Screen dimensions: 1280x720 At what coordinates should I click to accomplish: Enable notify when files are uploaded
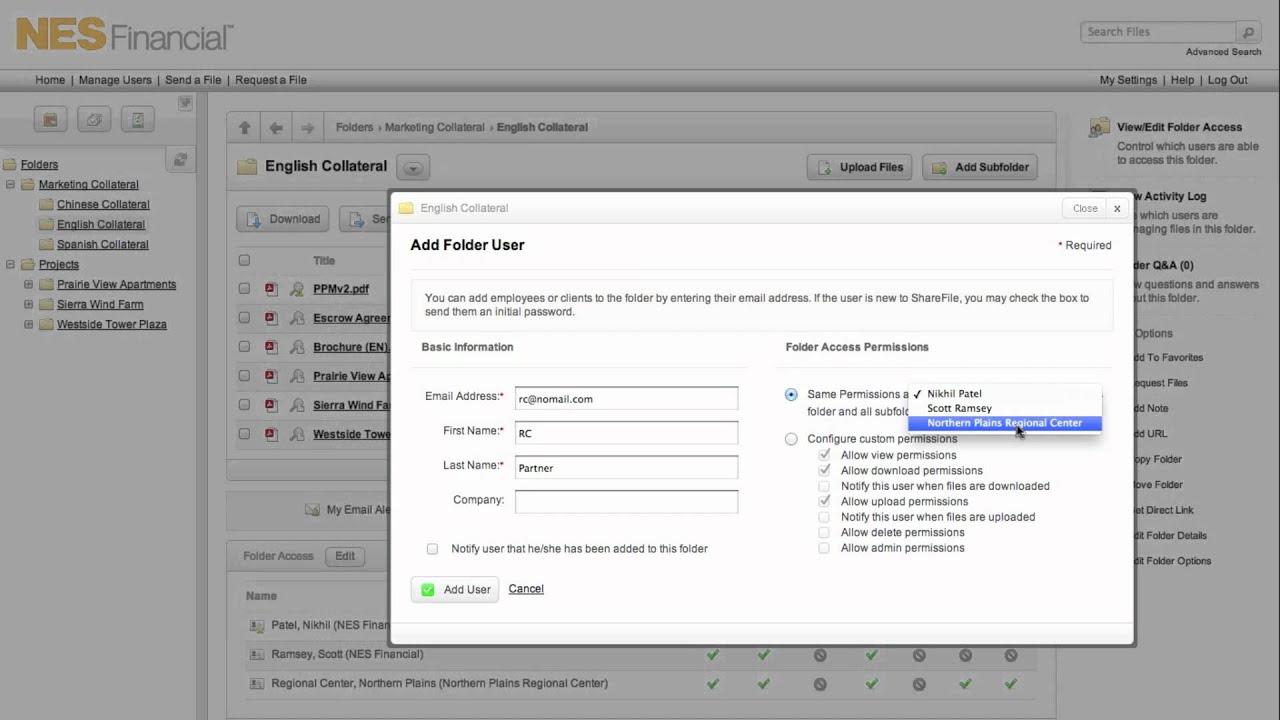(x=825, y=517)
